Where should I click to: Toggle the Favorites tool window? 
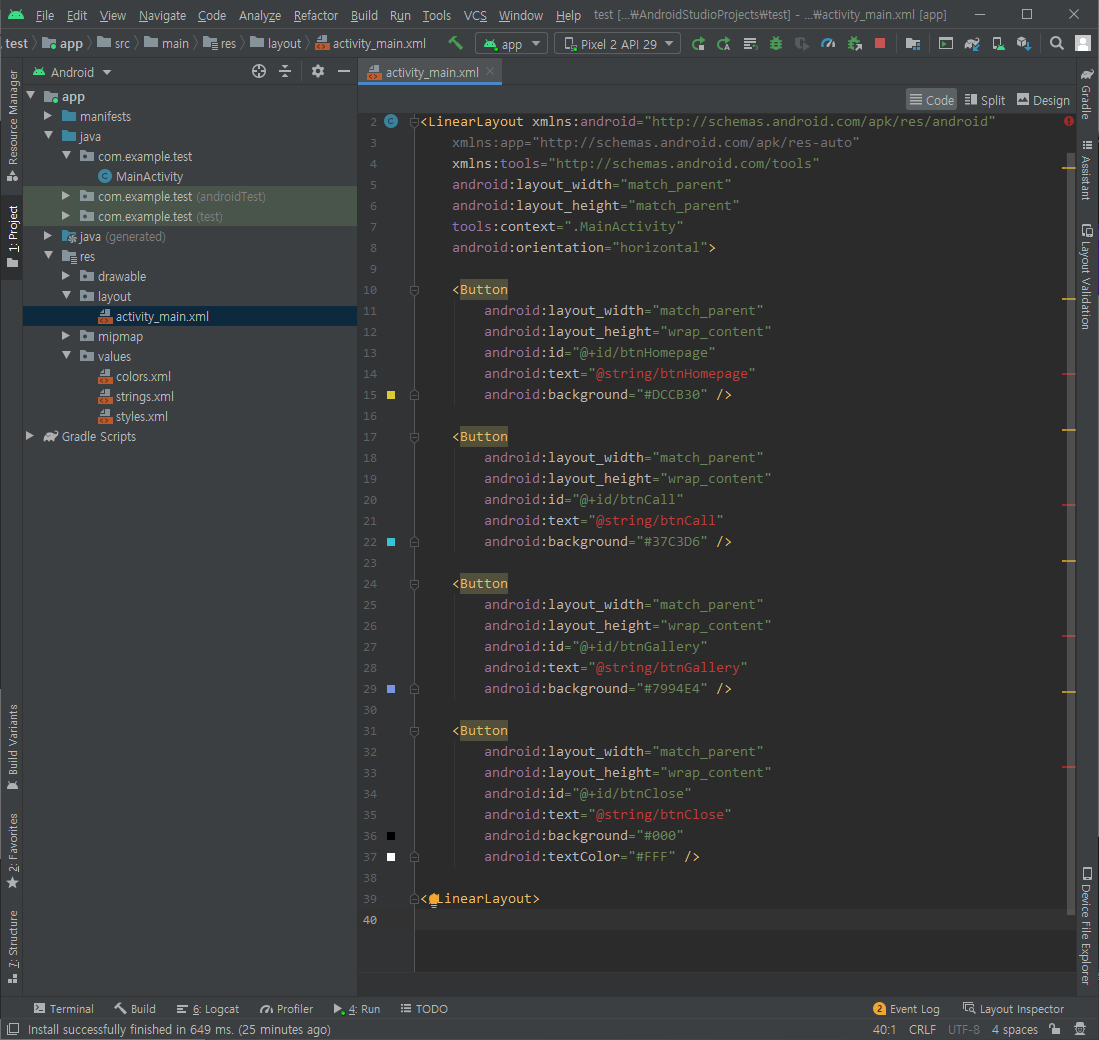(13, 851)
